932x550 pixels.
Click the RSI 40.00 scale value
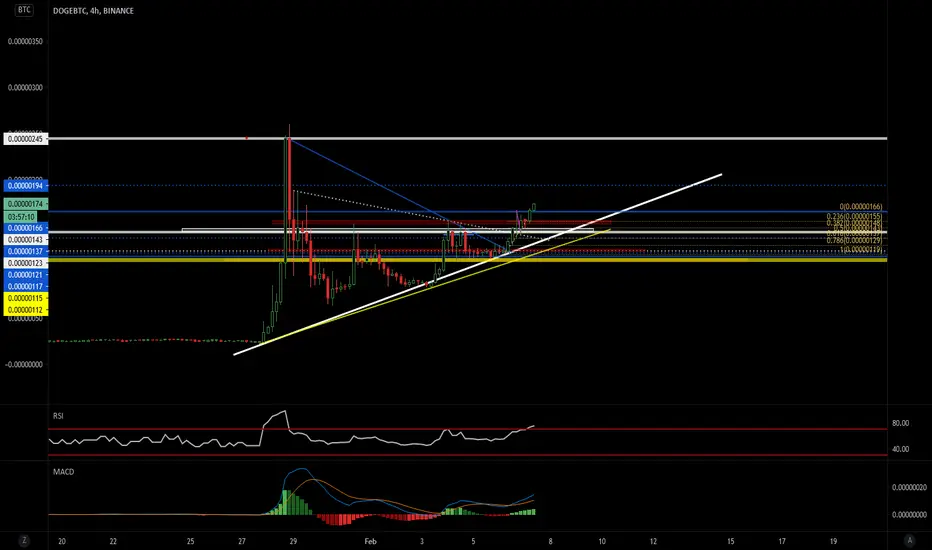(x=900, y=449)
